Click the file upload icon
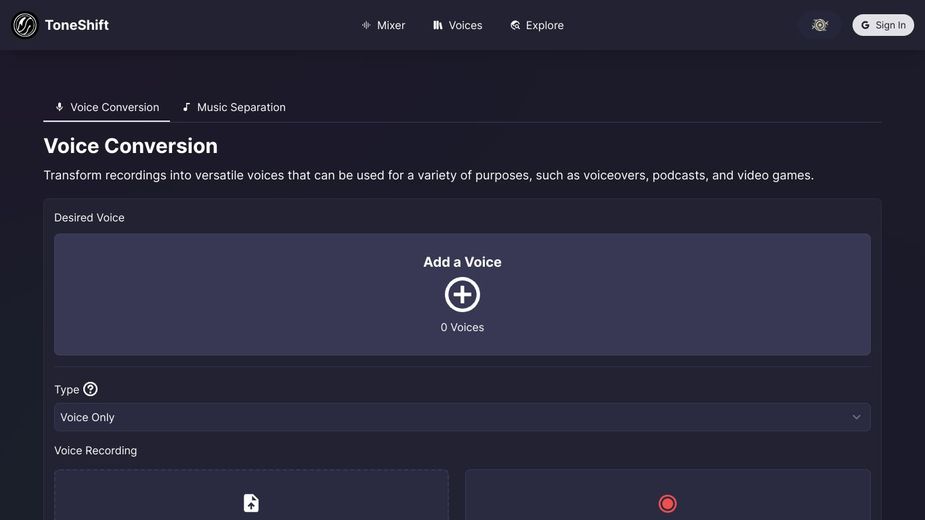925x520 pixels. pos(251,503)
